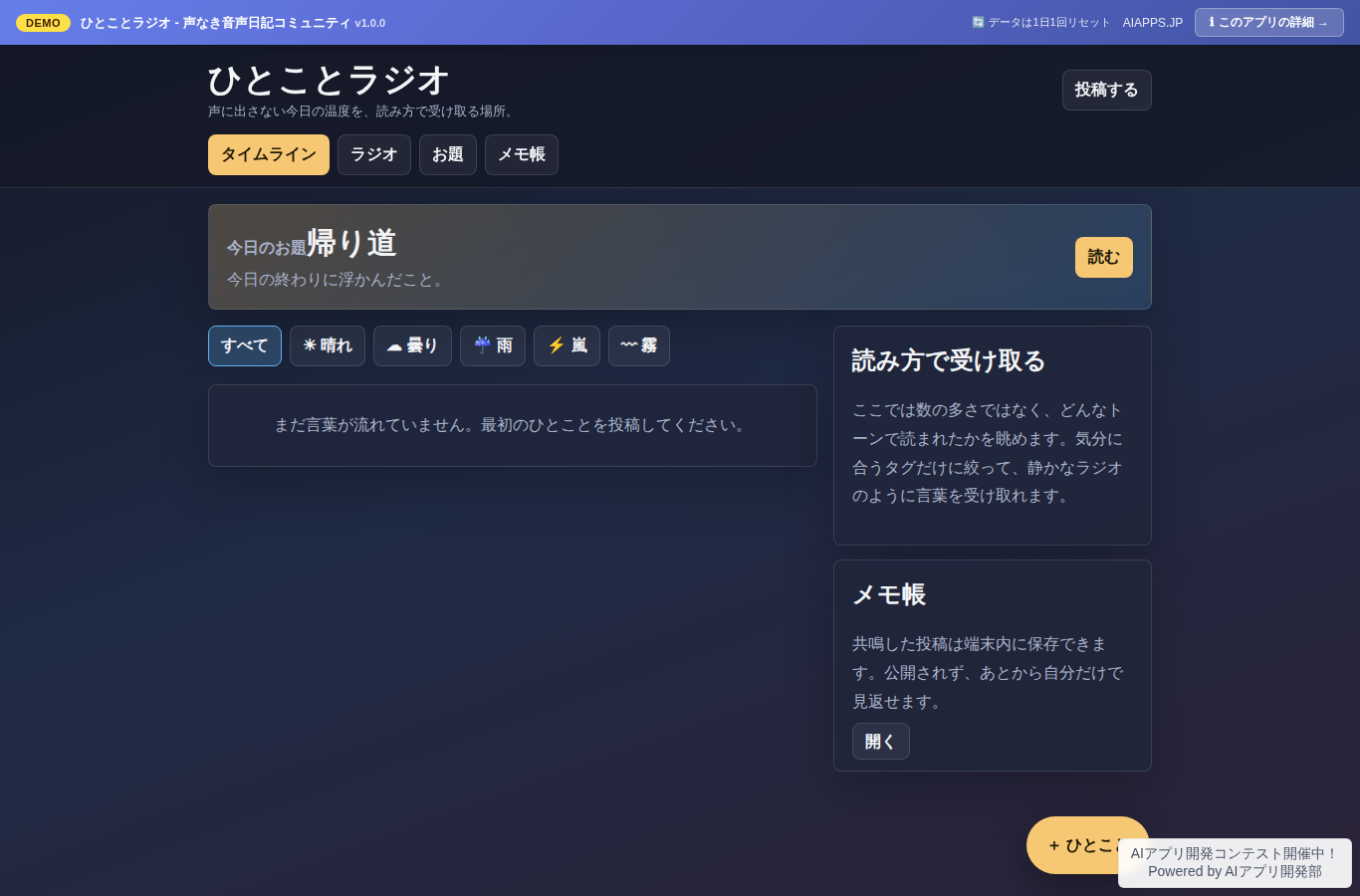The width and height of the screenshot is (1360, 896).
Task: Click the AIアプリ開発コンテスト banner
Action: pyautogui.click(x=1235, y=862)
